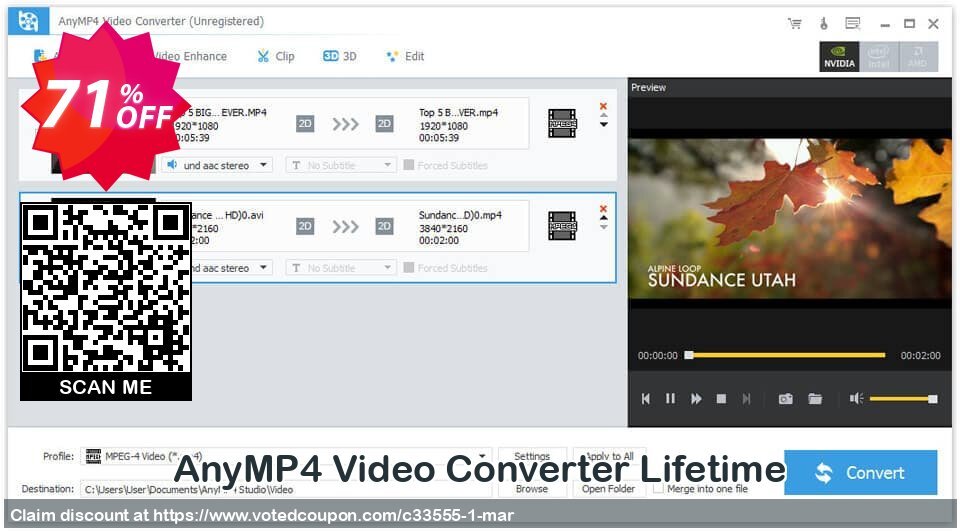Viewport: 960px width, 531px height.
Task: Click the Browse button
Action: click(x=531, y=489)
